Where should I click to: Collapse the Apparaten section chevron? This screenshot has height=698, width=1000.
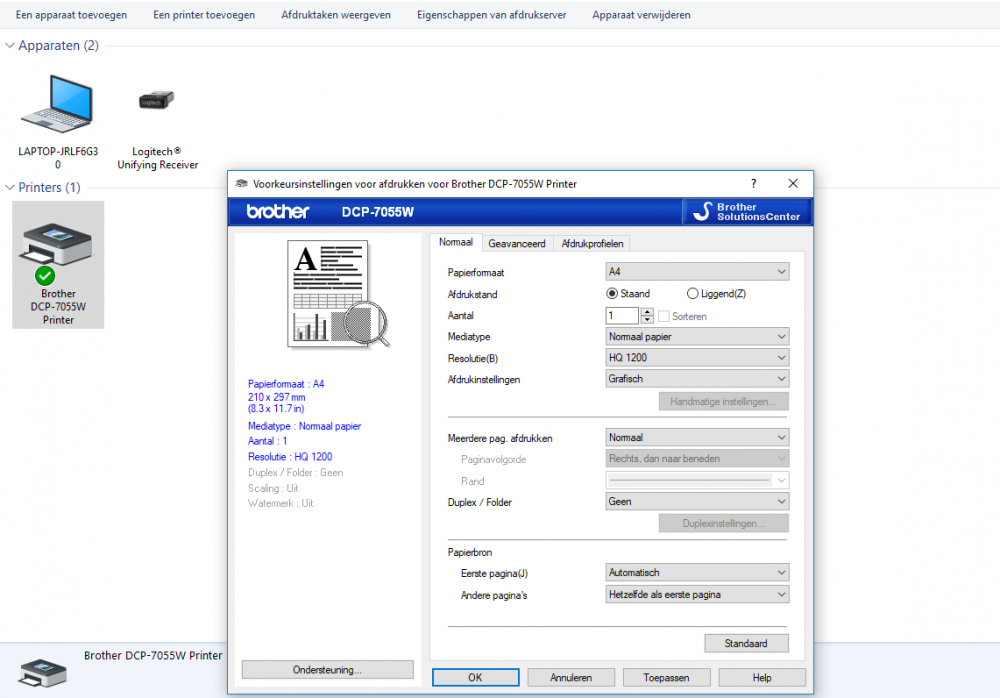[x=10, y=46]
